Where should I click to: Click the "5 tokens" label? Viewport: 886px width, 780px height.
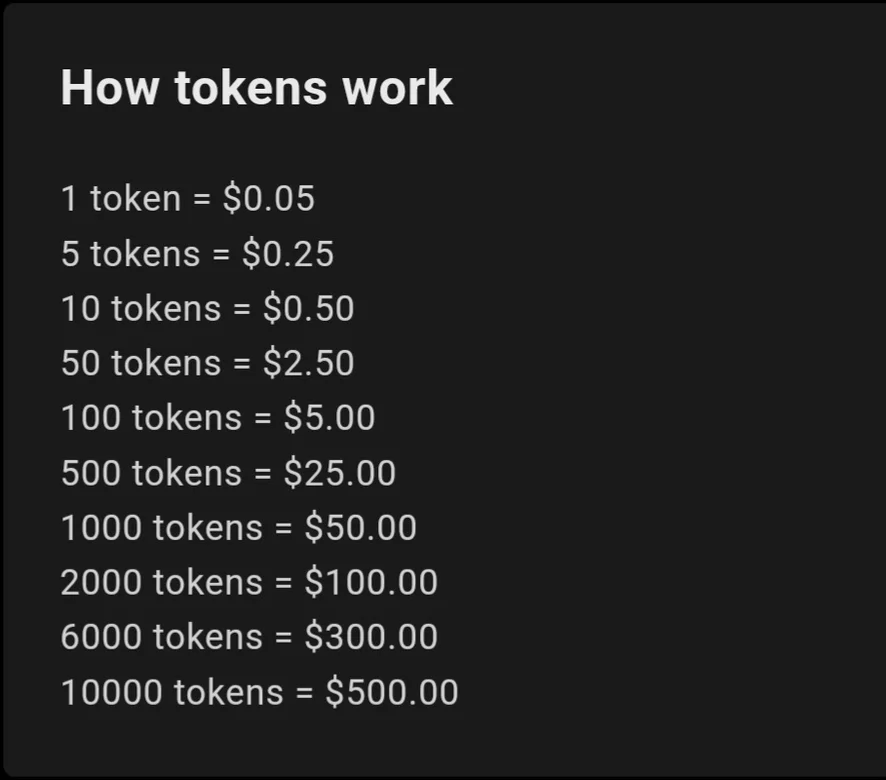130,253
